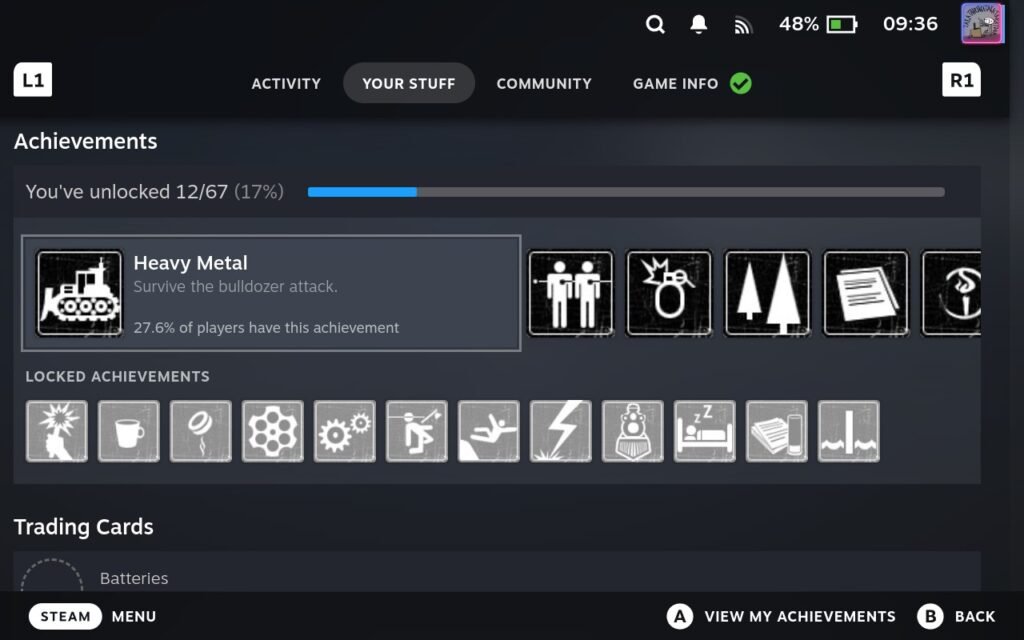Select the locked pillar in water achievement
1024x640 pixels.
click(x=848, y=431)
